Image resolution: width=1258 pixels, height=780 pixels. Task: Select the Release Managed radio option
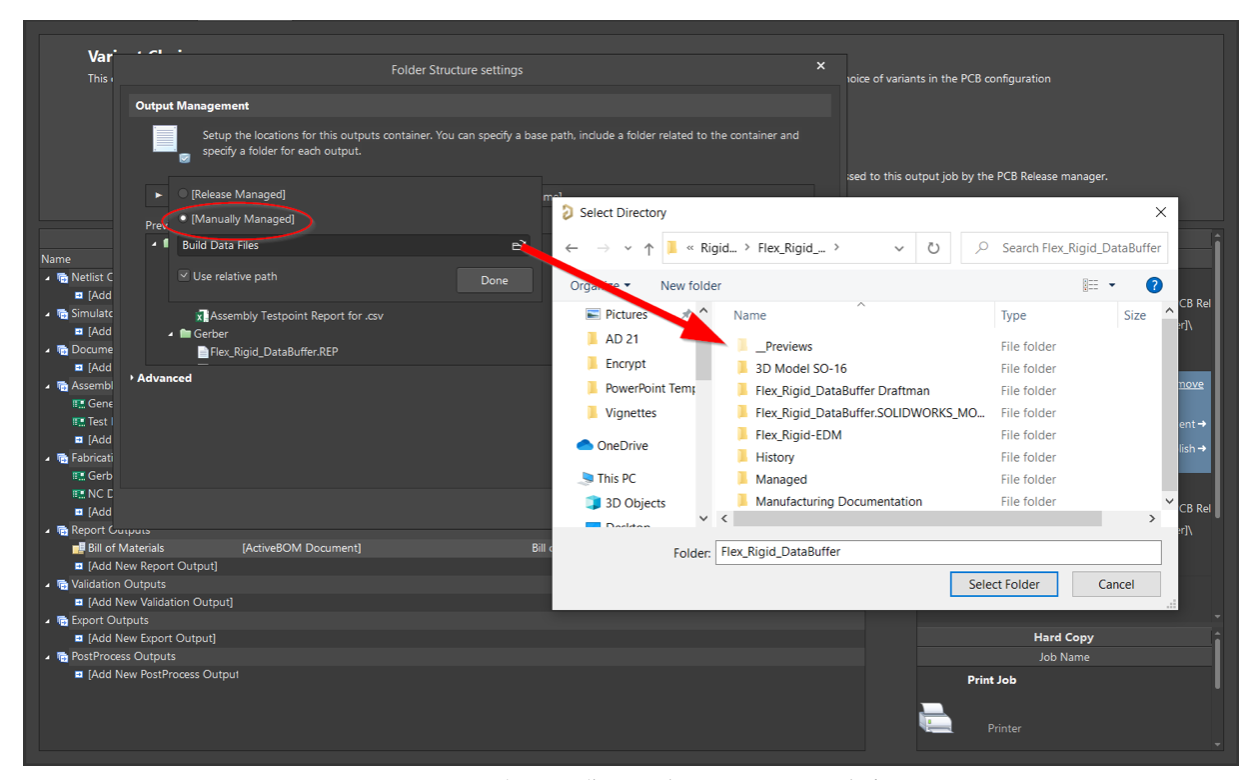click(183, 194)
